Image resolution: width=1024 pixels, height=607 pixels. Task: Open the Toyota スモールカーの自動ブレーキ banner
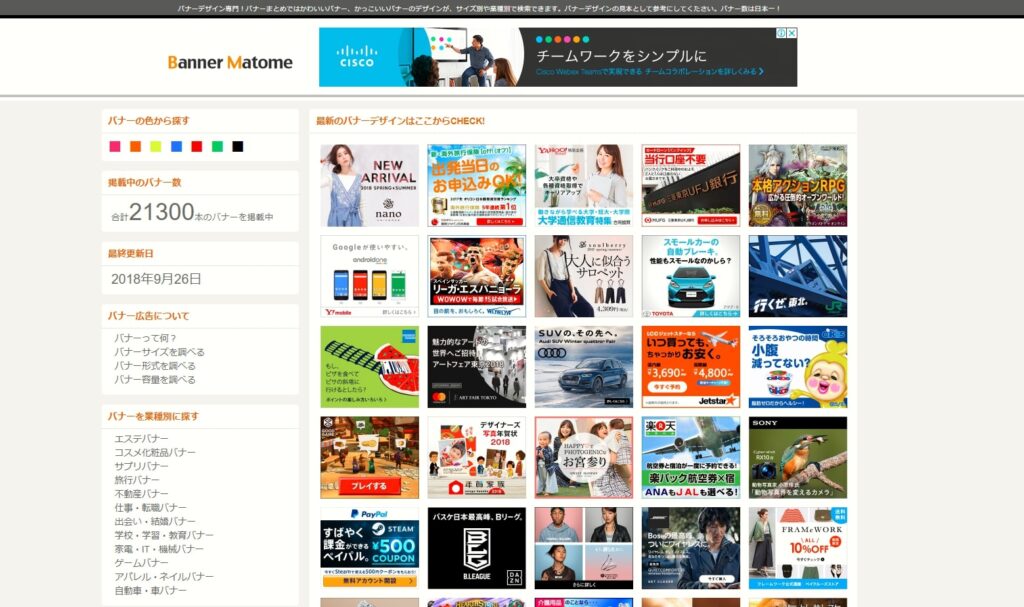[691, 276]
